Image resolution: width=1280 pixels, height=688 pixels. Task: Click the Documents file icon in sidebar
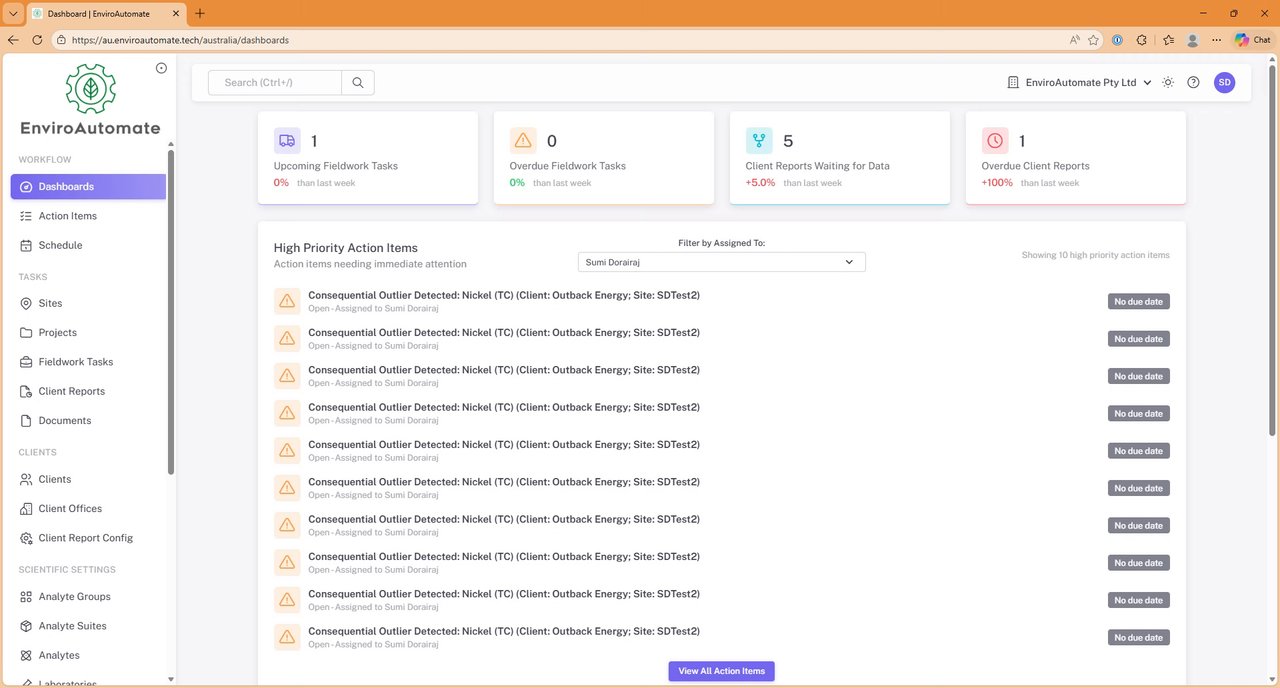(x=26, y=421)
